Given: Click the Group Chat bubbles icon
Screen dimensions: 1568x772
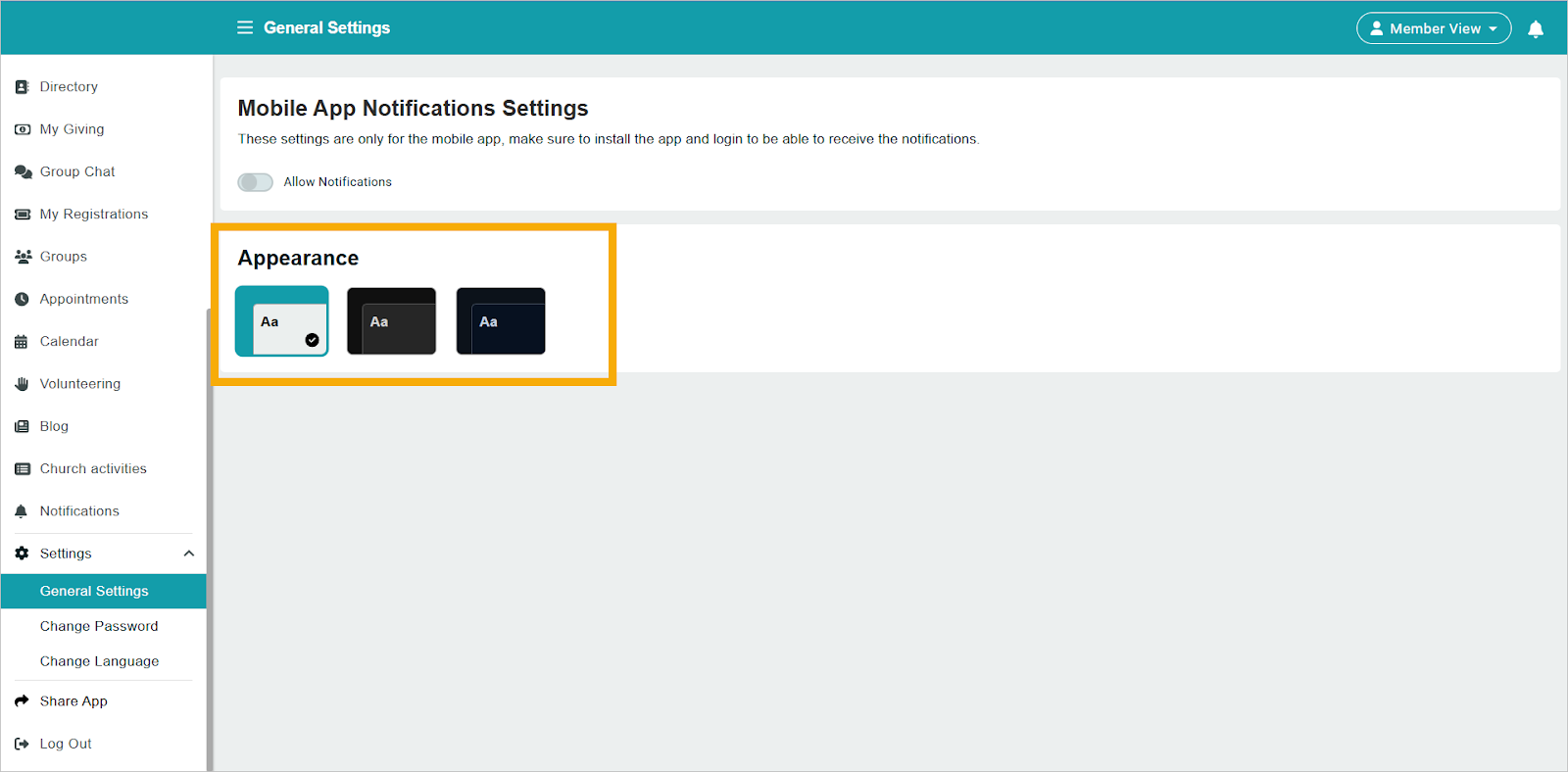Looking at the screenshot, I should click(23, 171).
